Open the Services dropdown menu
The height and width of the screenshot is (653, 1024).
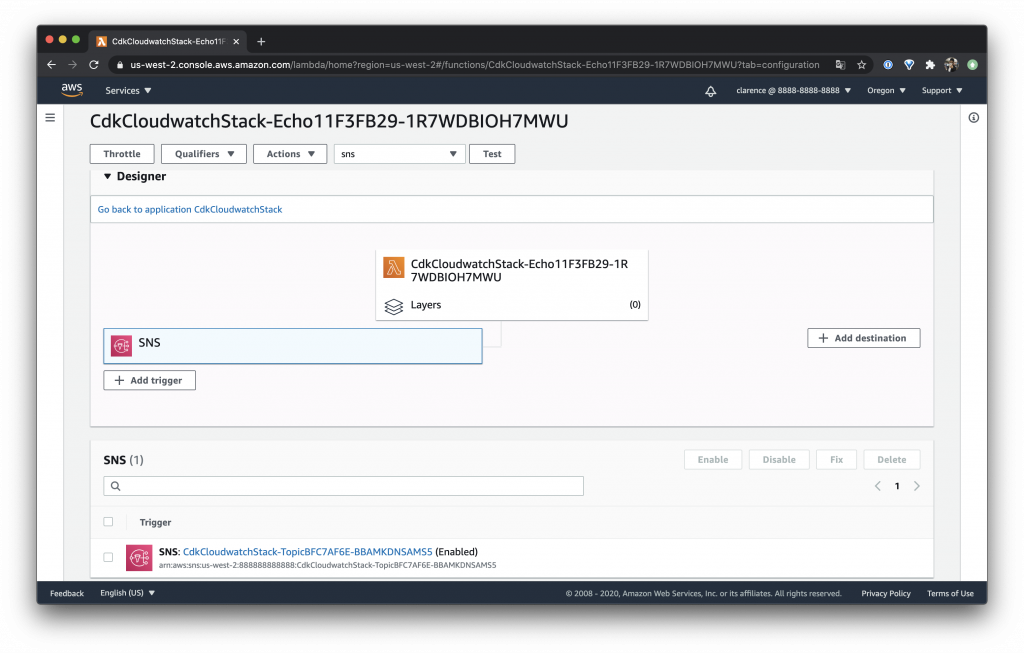(128, 91)
